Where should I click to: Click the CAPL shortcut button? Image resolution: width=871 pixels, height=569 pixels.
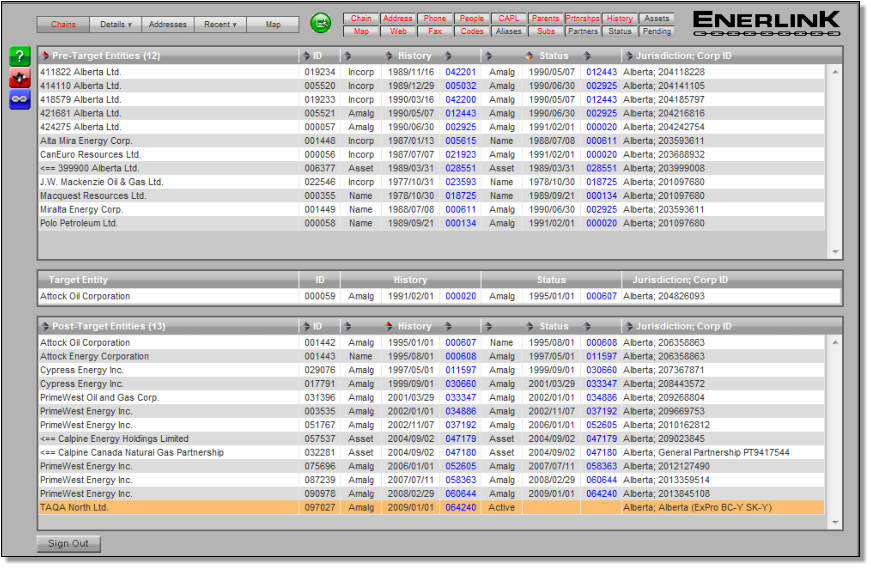point(508,18)
